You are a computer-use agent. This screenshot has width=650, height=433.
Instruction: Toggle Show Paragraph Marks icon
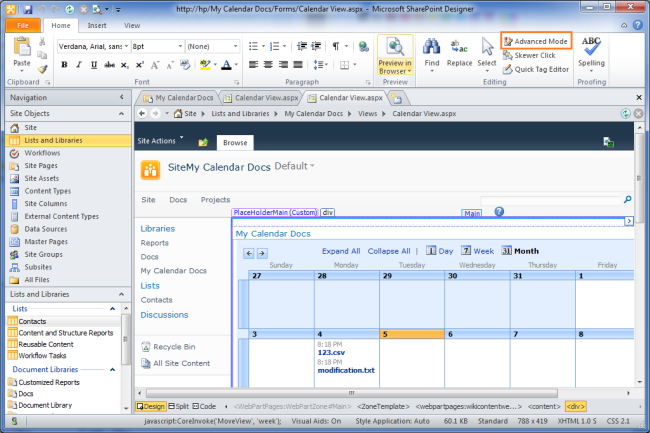pos(336,46)
